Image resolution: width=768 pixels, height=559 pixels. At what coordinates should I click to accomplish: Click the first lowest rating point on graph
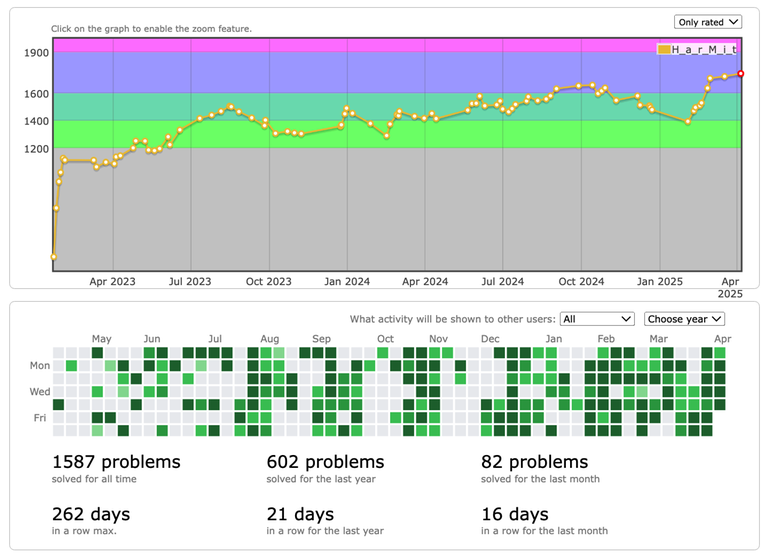point(54,257)
